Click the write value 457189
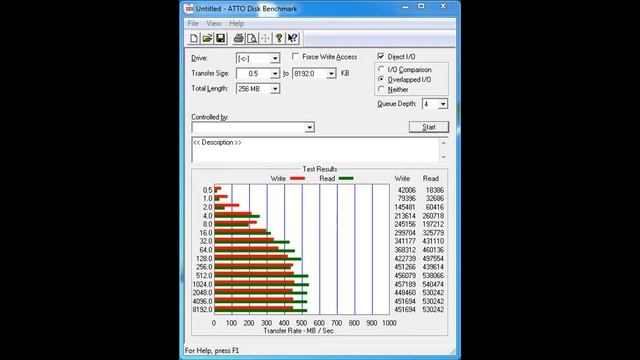Viewport: 640px width, 360px height. pos(405,284)
